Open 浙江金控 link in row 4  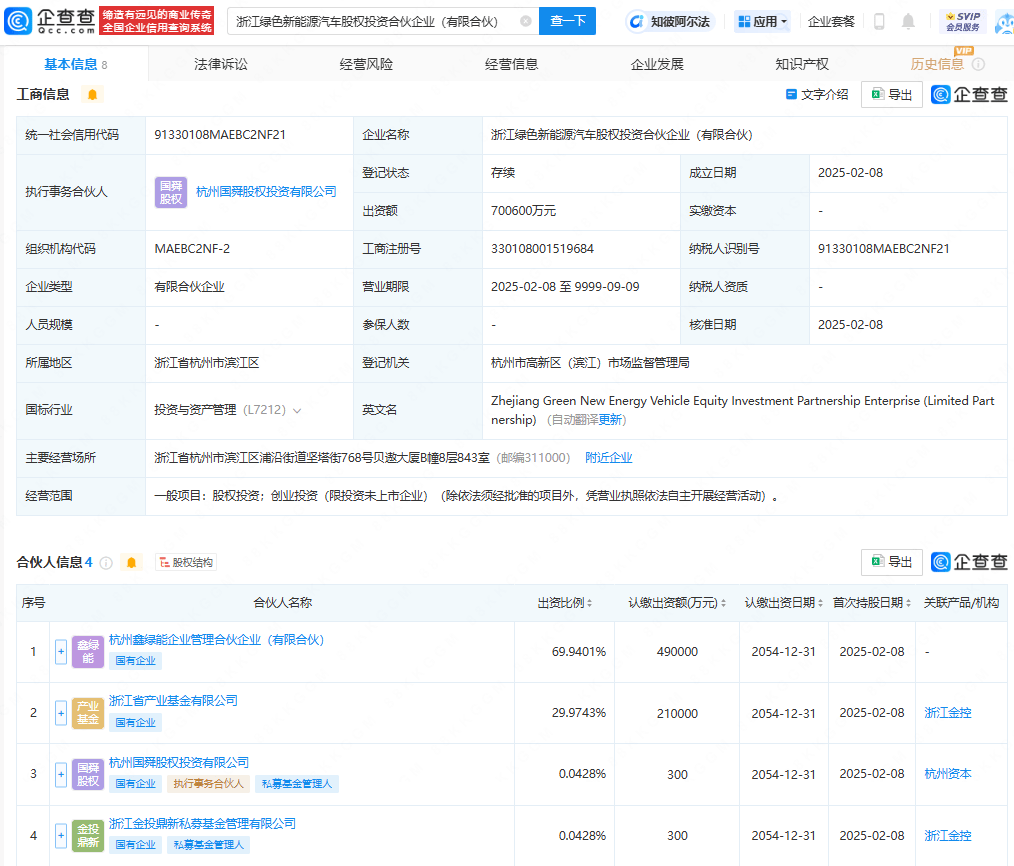pyautogui.click(x=948, y=836)
